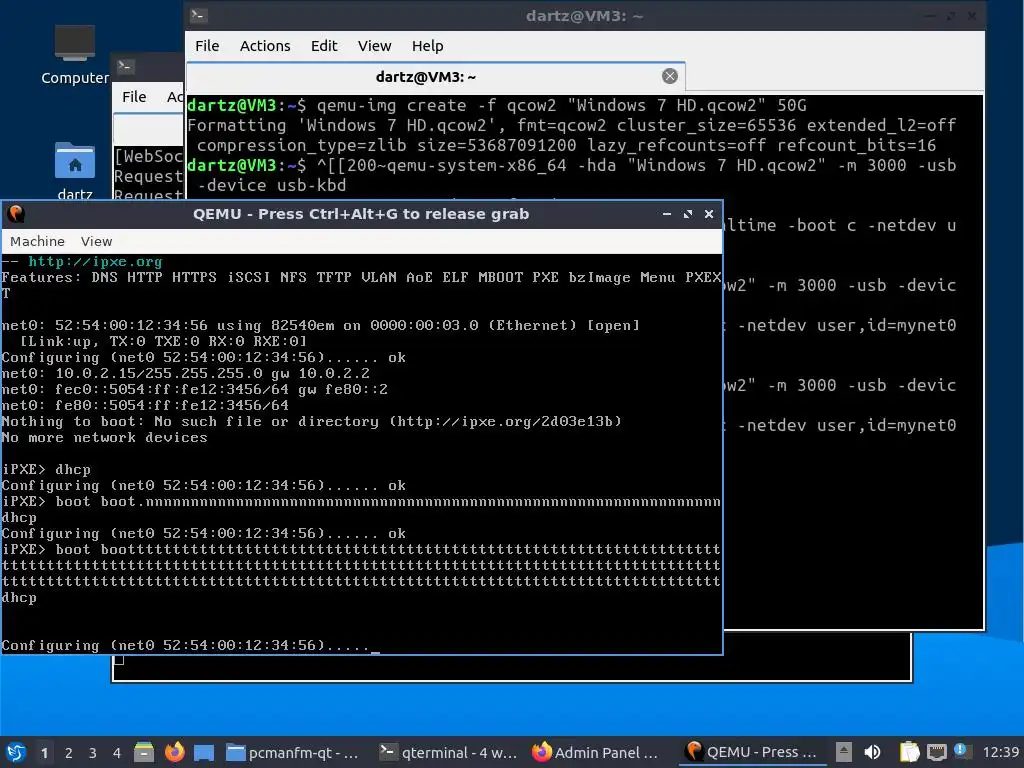Activate the pcmanfm-qt taskbar entry

[x=293, y=752]
